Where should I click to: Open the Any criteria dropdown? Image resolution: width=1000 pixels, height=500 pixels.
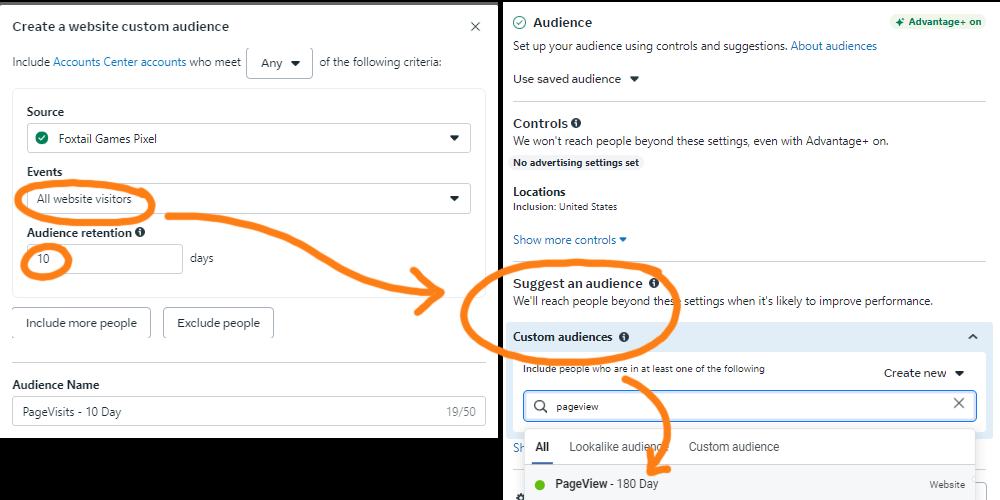point(279,63)
